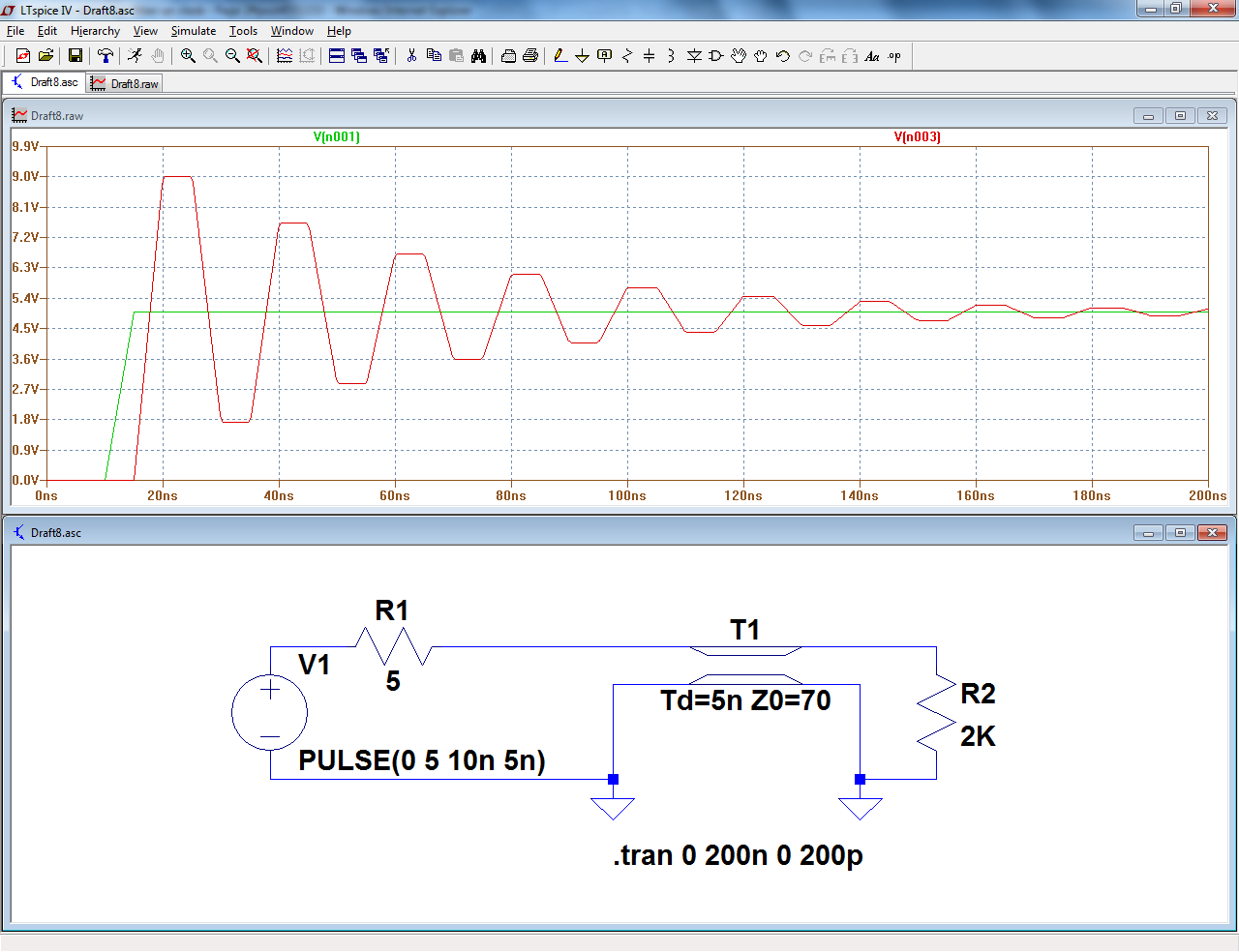Switch to the Draft8.raw tab
The image size is (1239, 952).
pos(125,84)
